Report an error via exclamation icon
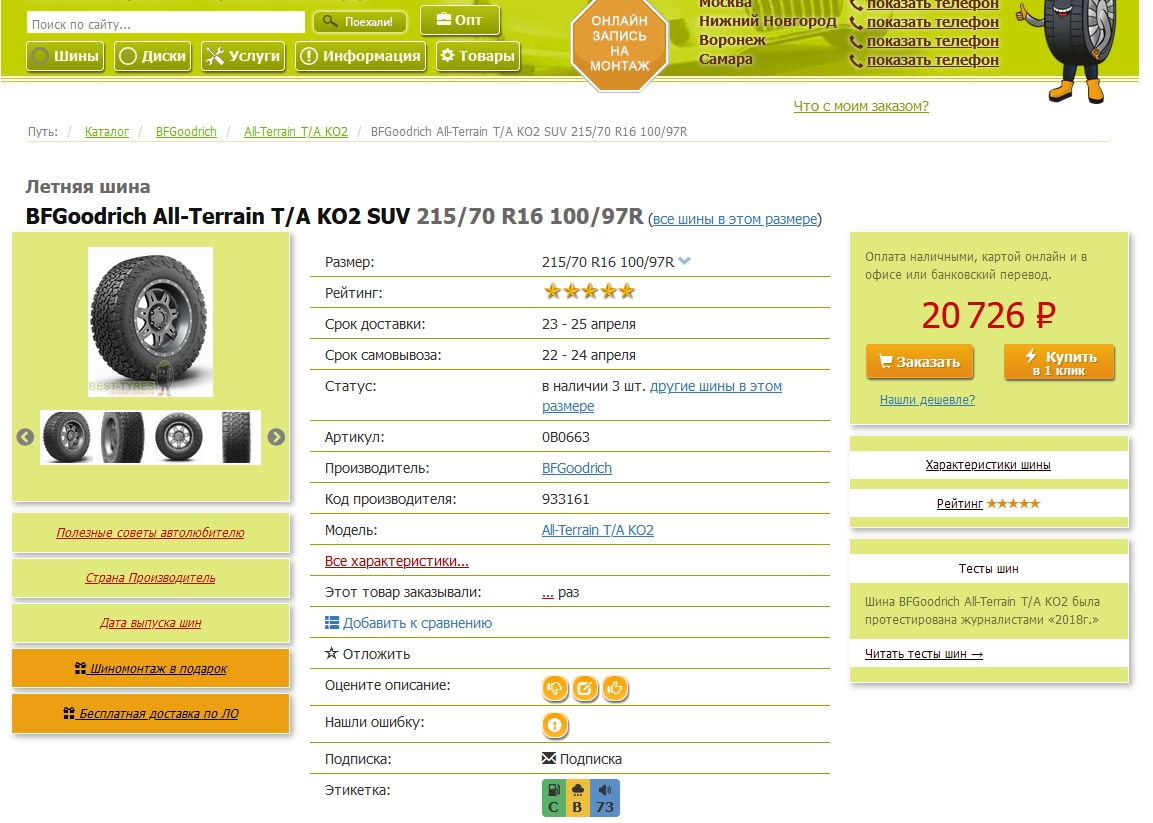Viewport: 1153px width, 823px height. [554, 725]
